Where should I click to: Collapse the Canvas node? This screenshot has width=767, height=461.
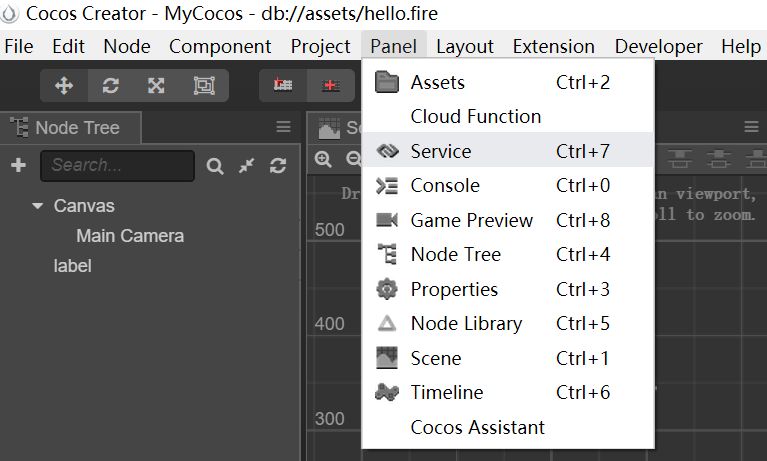point(37,206)
